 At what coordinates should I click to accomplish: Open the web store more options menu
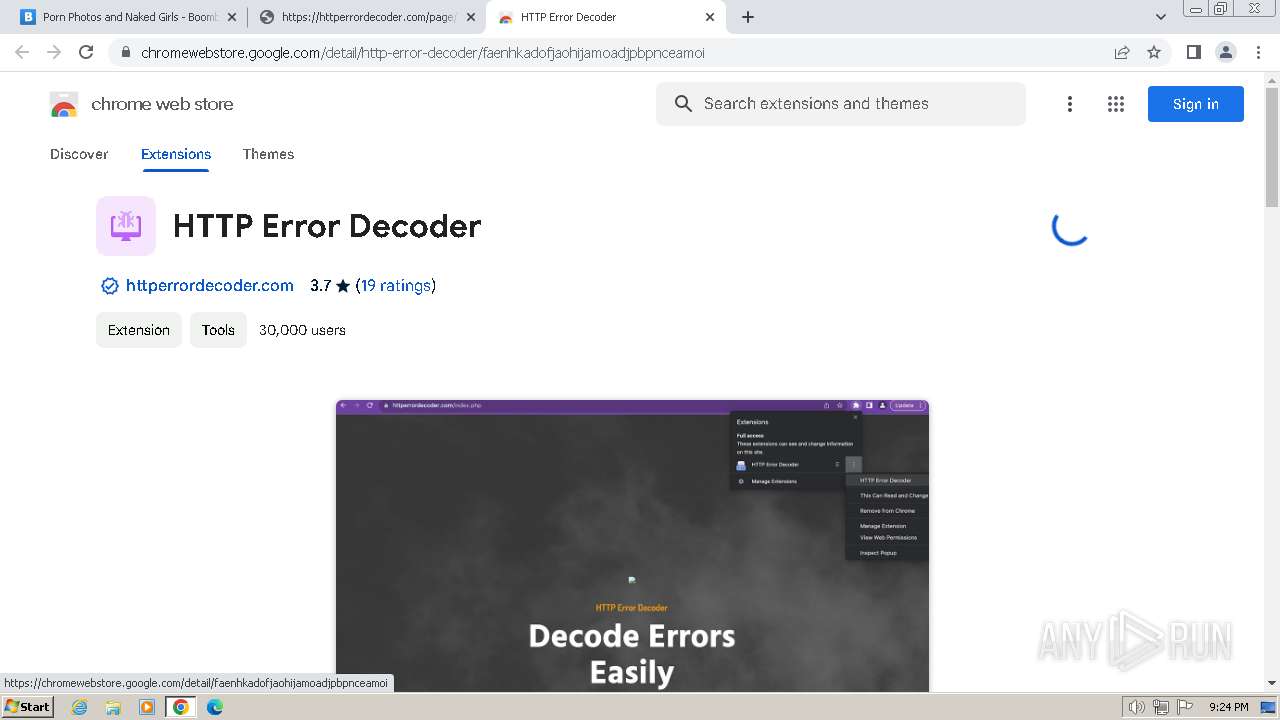[x=1070, y=104]
